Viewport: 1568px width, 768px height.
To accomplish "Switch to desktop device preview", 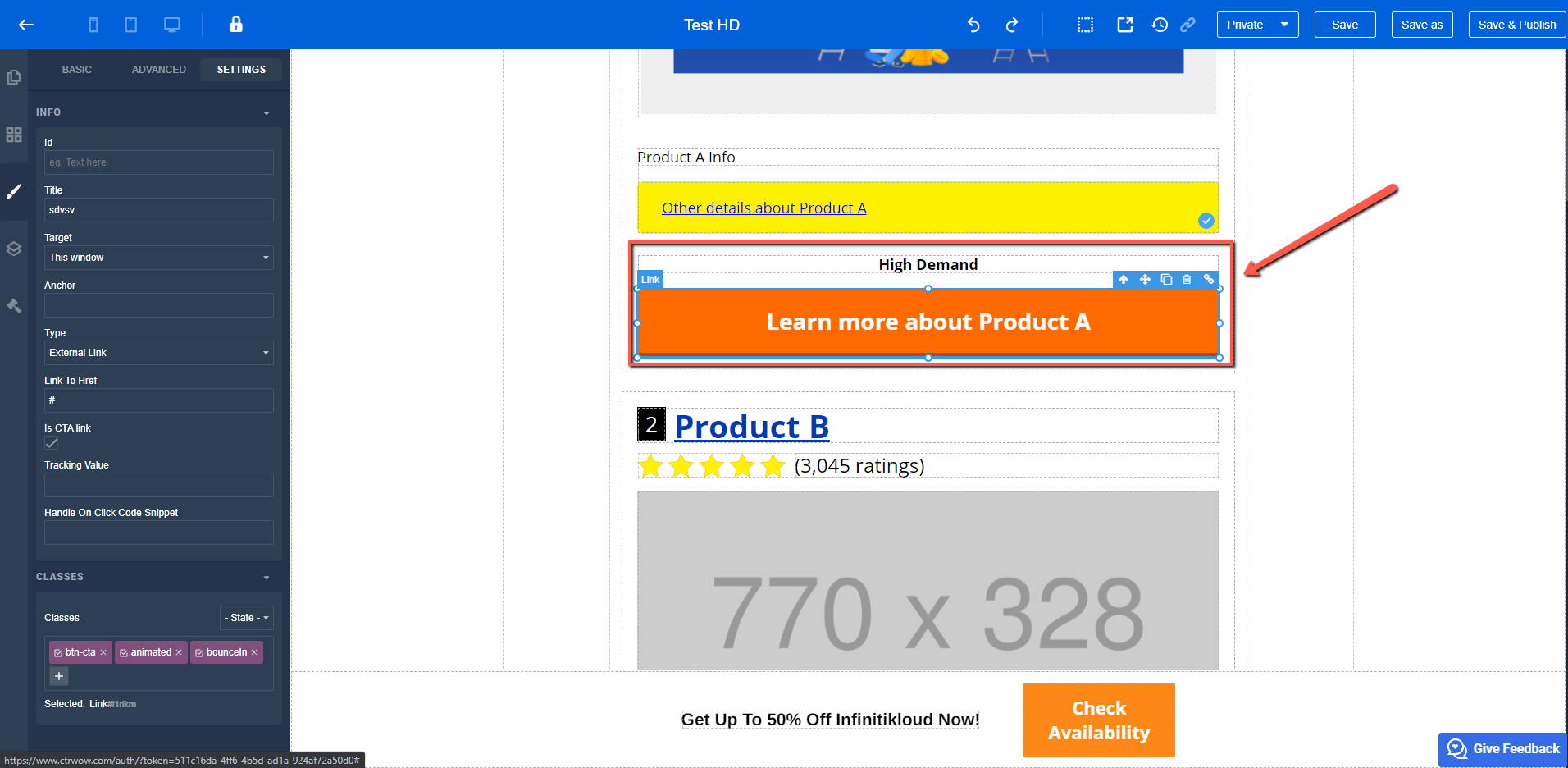I will (172, 25).
